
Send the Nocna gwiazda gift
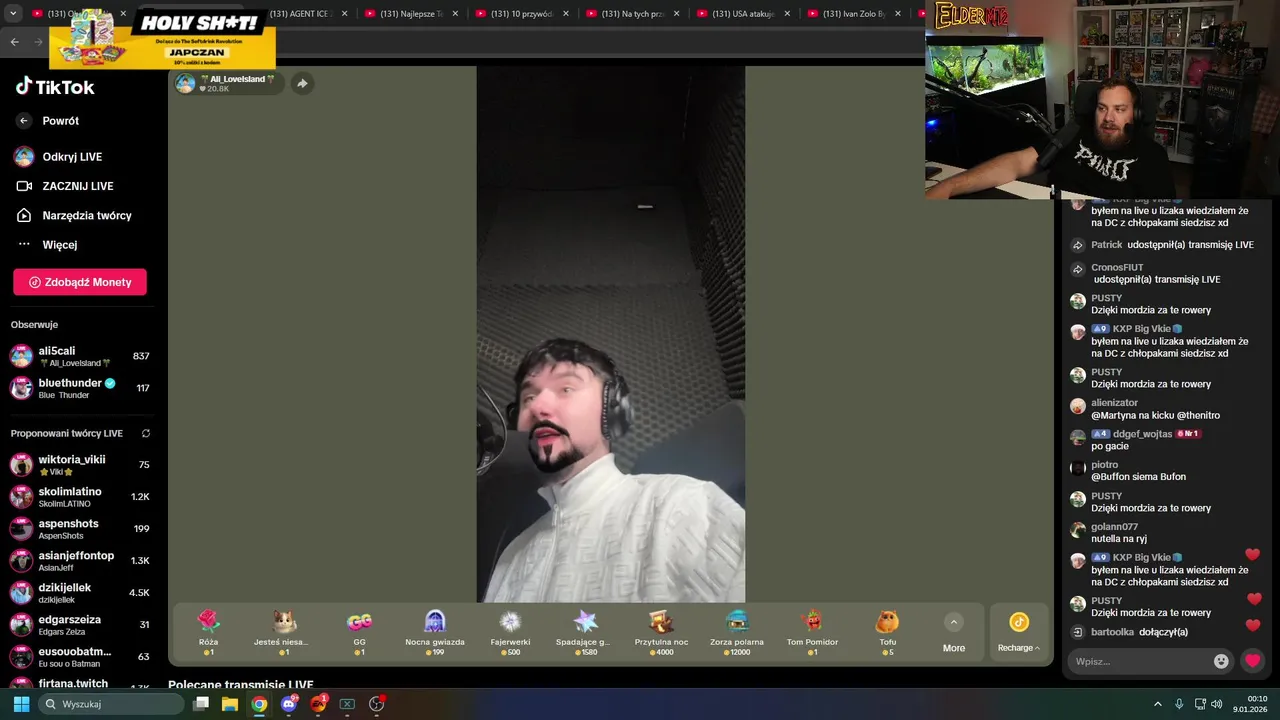click(x=435, y=632)
